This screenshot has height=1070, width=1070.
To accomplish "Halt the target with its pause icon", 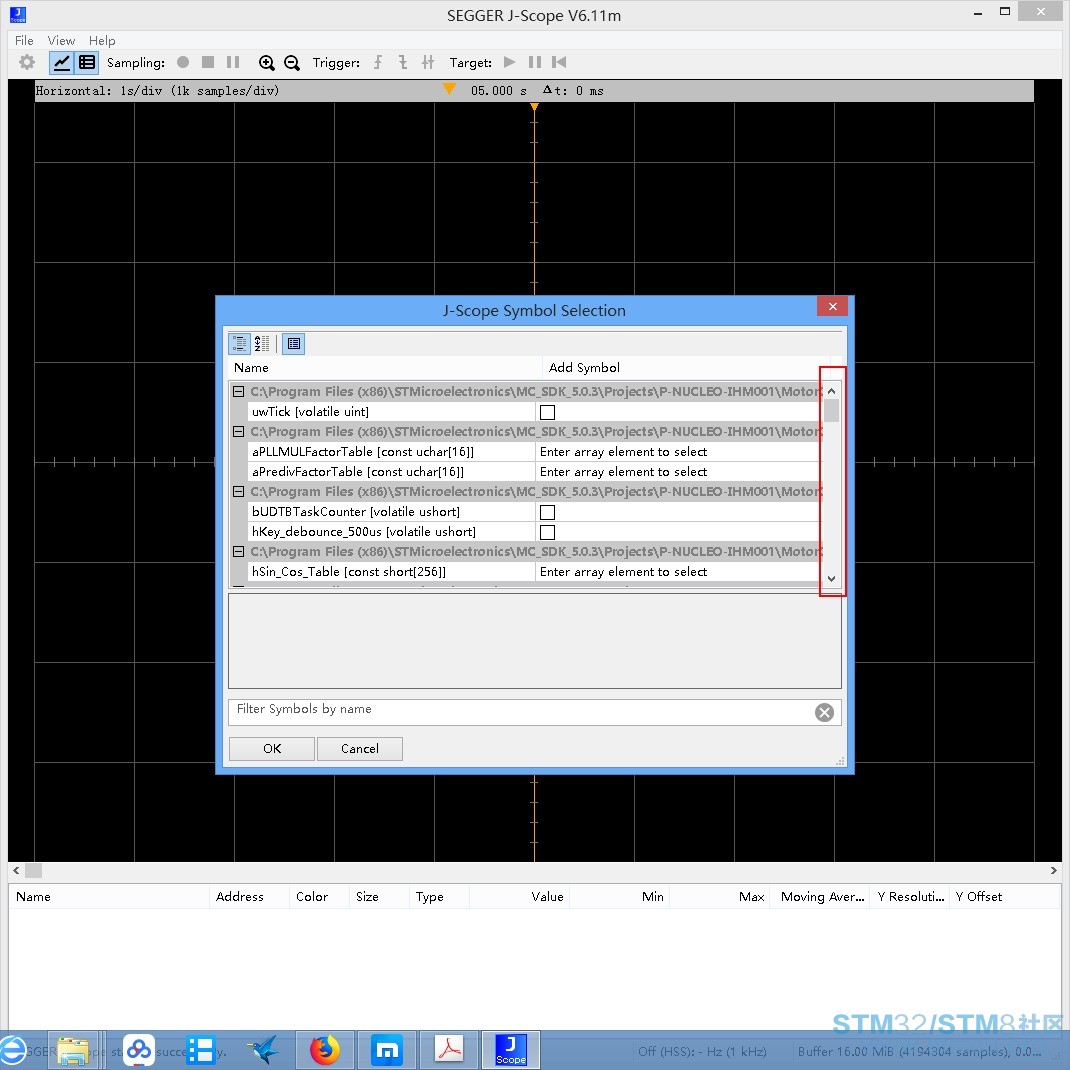I will pyautogui.click(x=534, y=62).
